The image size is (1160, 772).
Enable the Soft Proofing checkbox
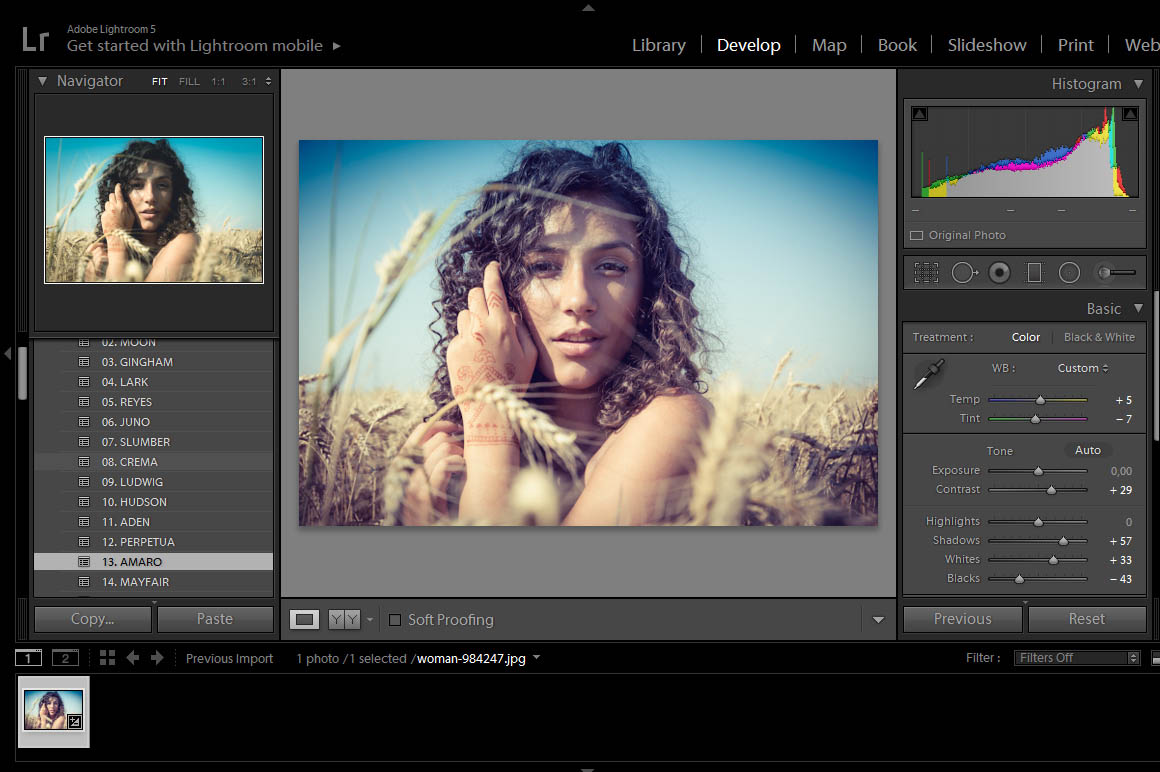395,620
